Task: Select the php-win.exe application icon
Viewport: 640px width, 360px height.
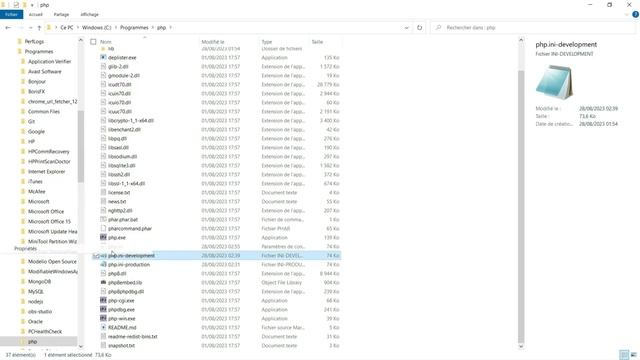Action: [103, 318]
